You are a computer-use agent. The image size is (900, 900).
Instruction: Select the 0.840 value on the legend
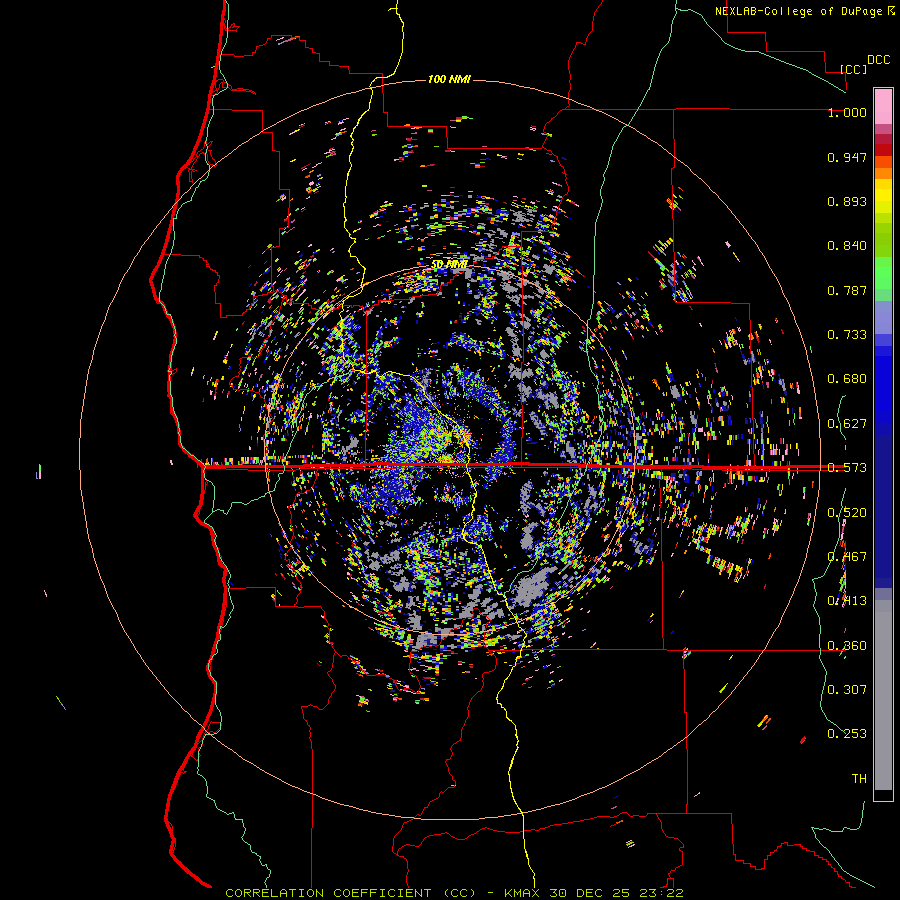(847, 246)
